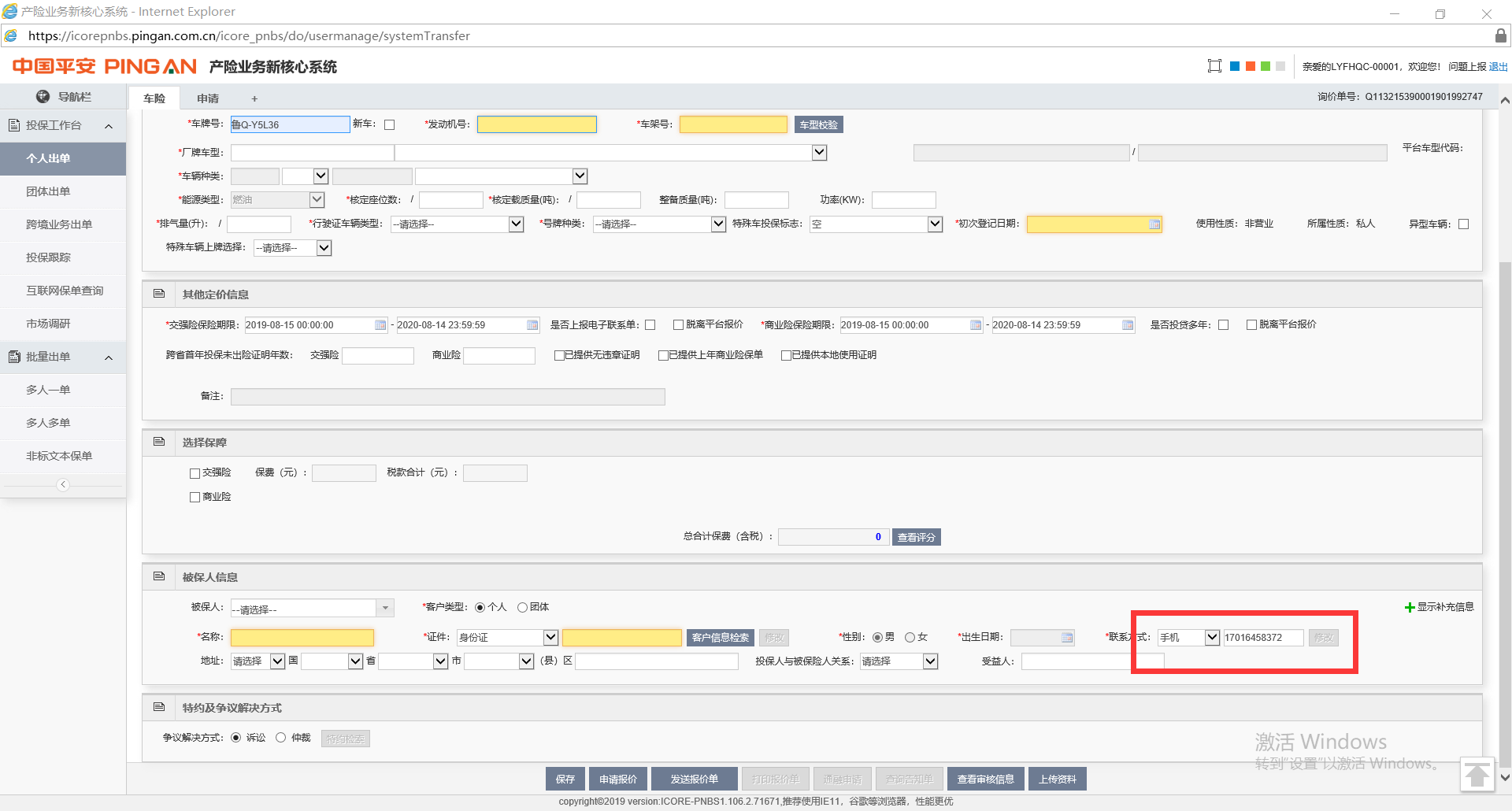
Task: Check 已提供无违章证明 checkbox
Action: 559,355
